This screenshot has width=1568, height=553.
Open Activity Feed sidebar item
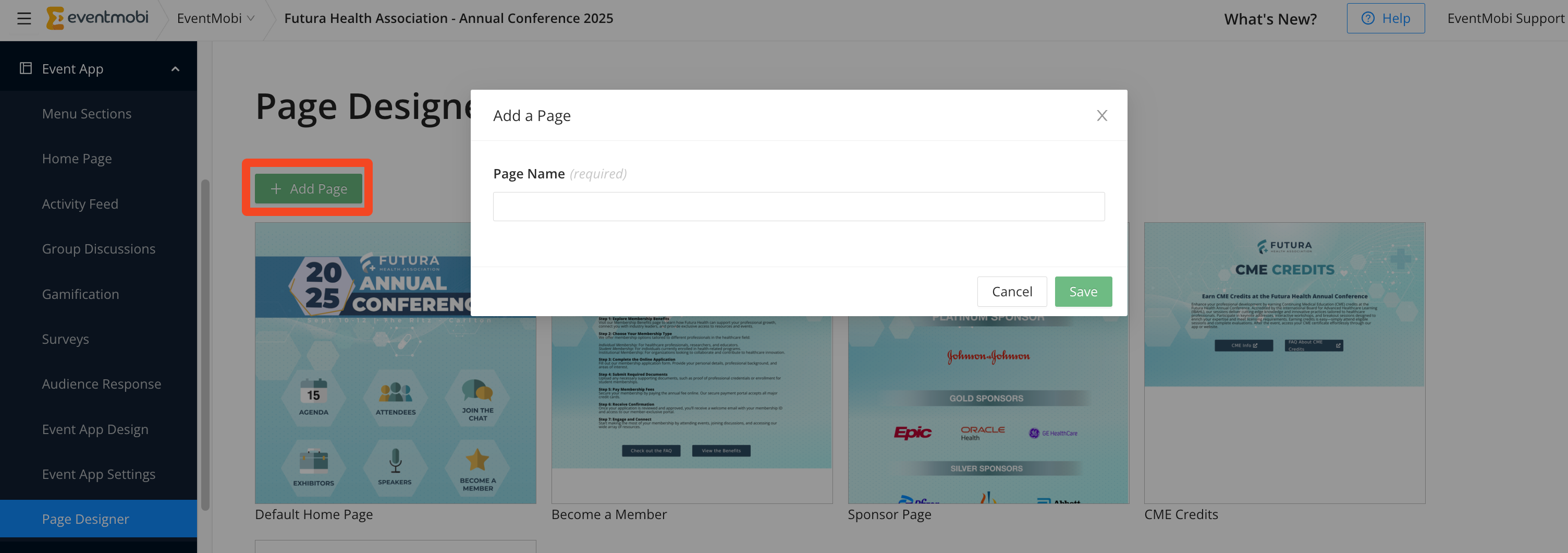(x=80, y=203)
